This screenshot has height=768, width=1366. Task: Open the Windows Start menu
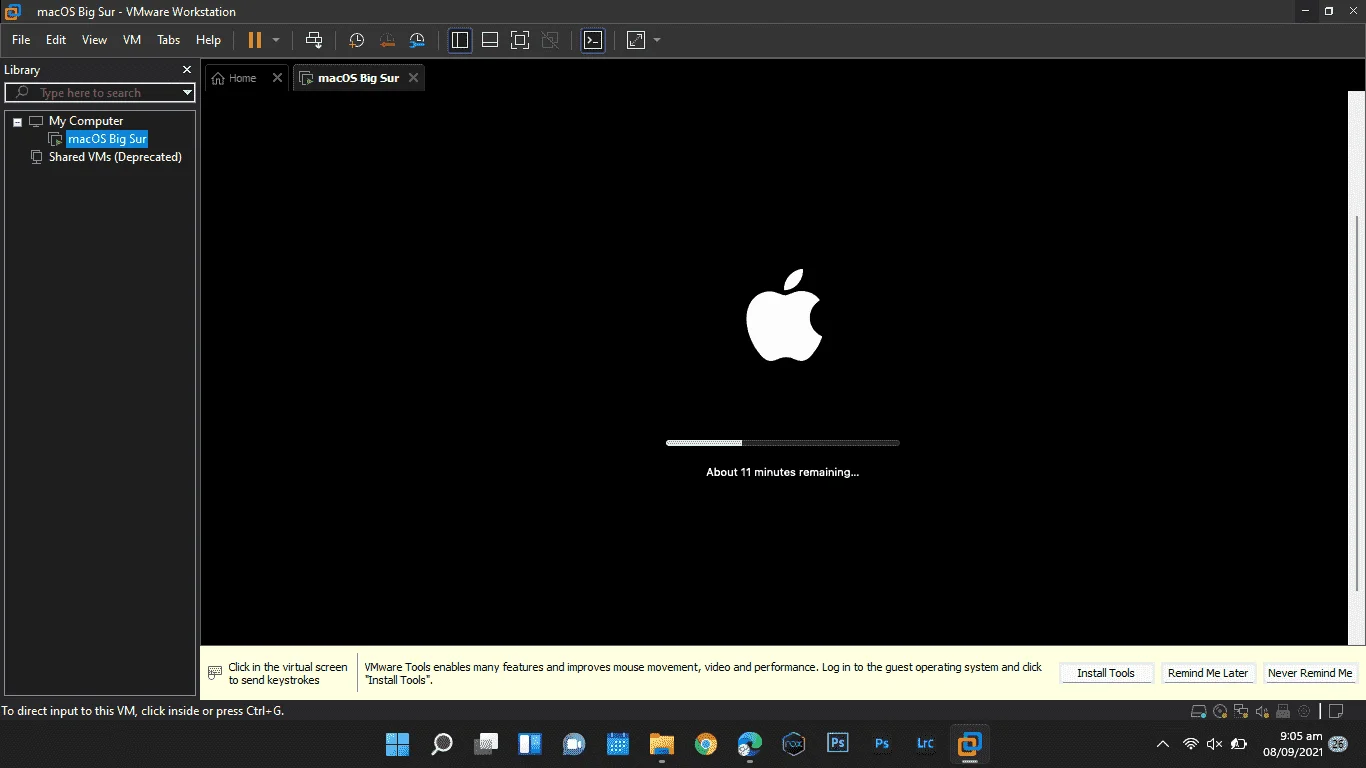pyautogui.click(x=397, y=744)
